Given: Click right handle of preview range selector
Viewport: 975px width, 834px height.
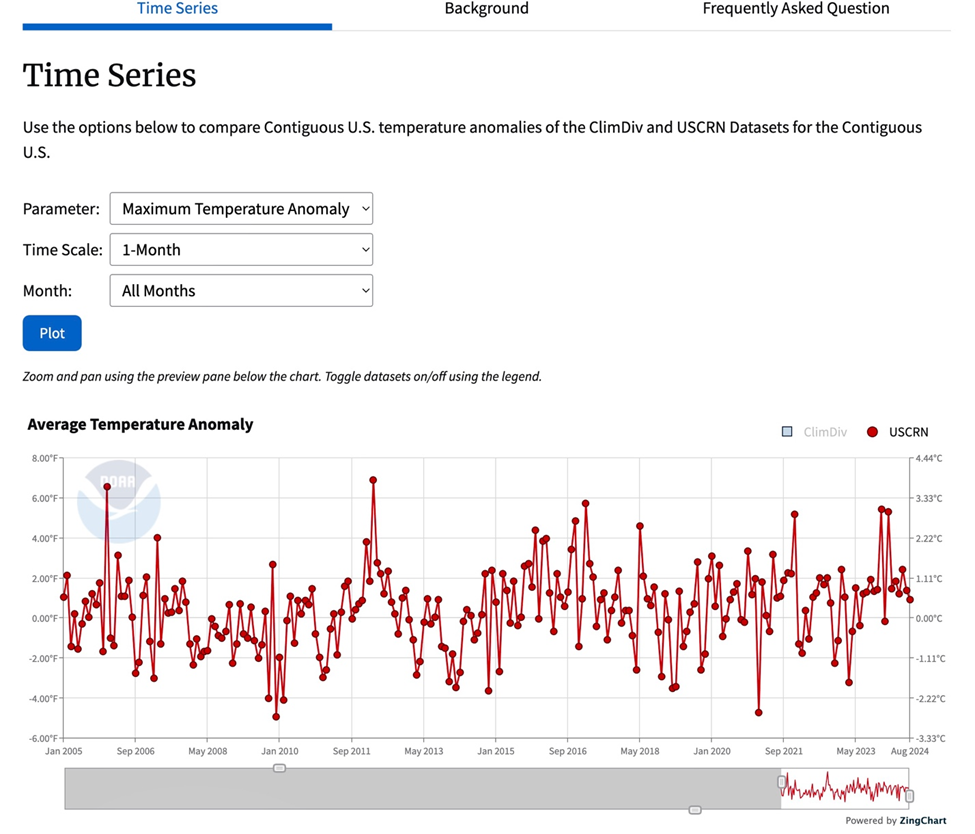Looking at the screenshot, I should pyautogui.click(x=909, y=795).
